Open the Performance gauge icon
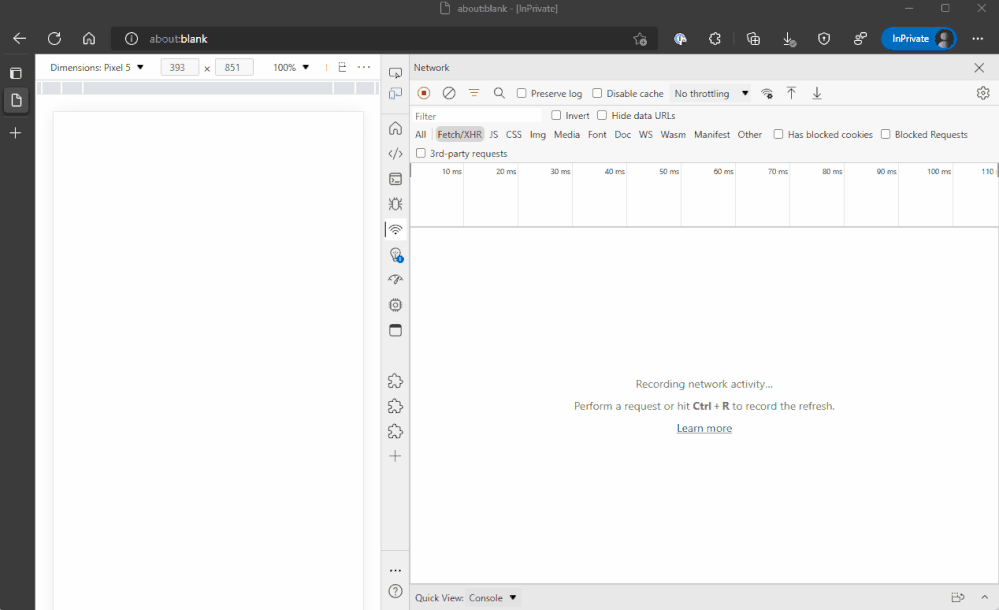This screenshot has height=610, width=999. [396, 280]
